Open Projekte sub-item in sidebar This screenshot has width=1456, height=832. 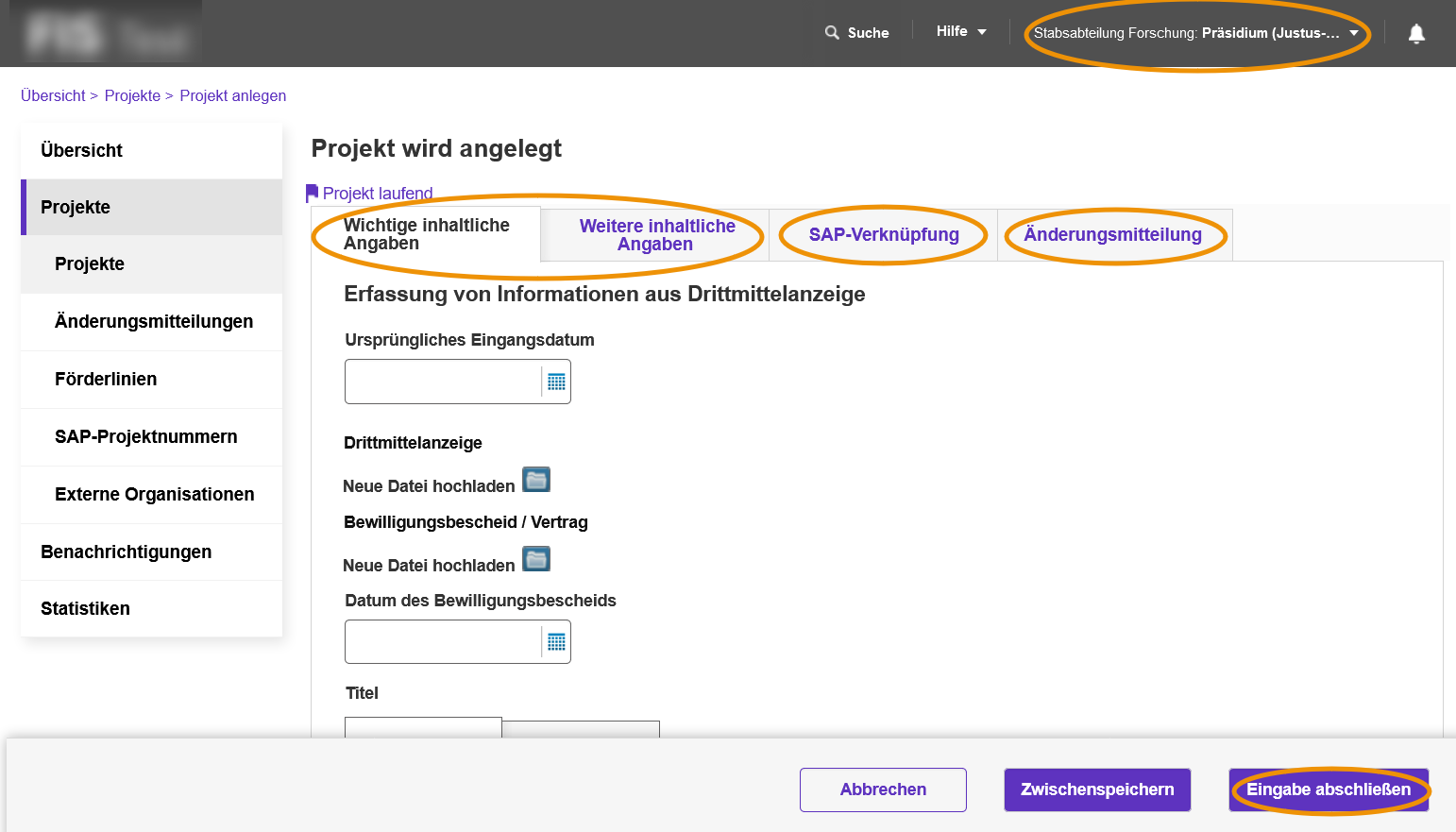[151, 264]
